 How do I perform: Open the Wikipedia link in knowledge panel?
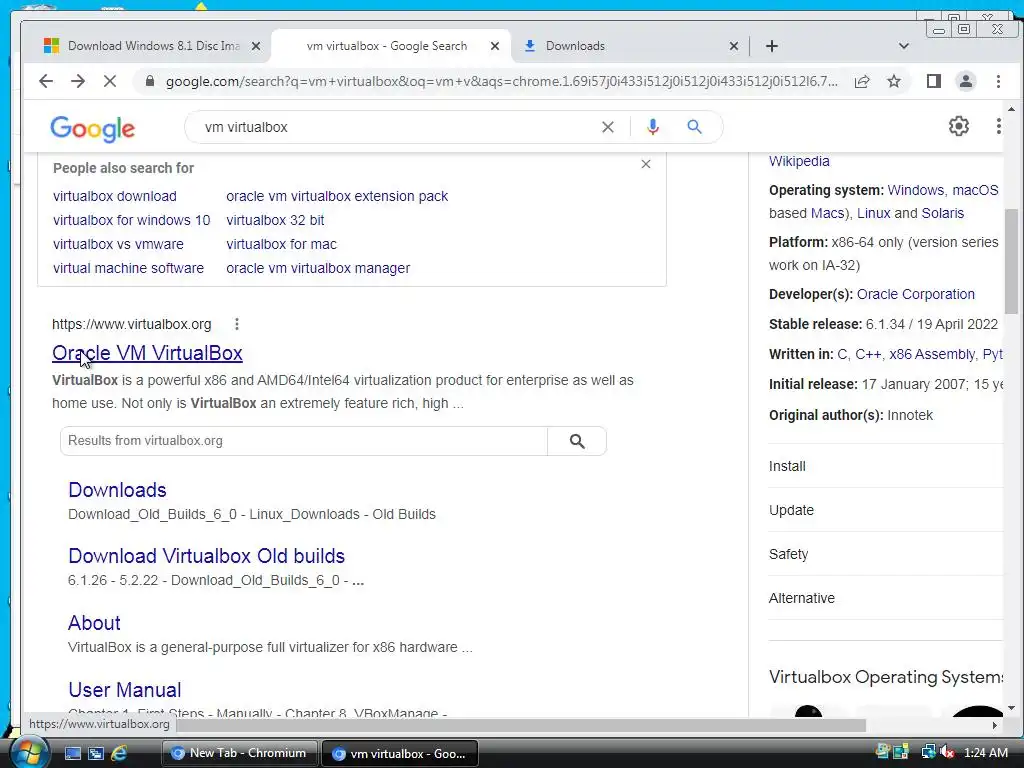pyautogui.click(x=799, y=161)
